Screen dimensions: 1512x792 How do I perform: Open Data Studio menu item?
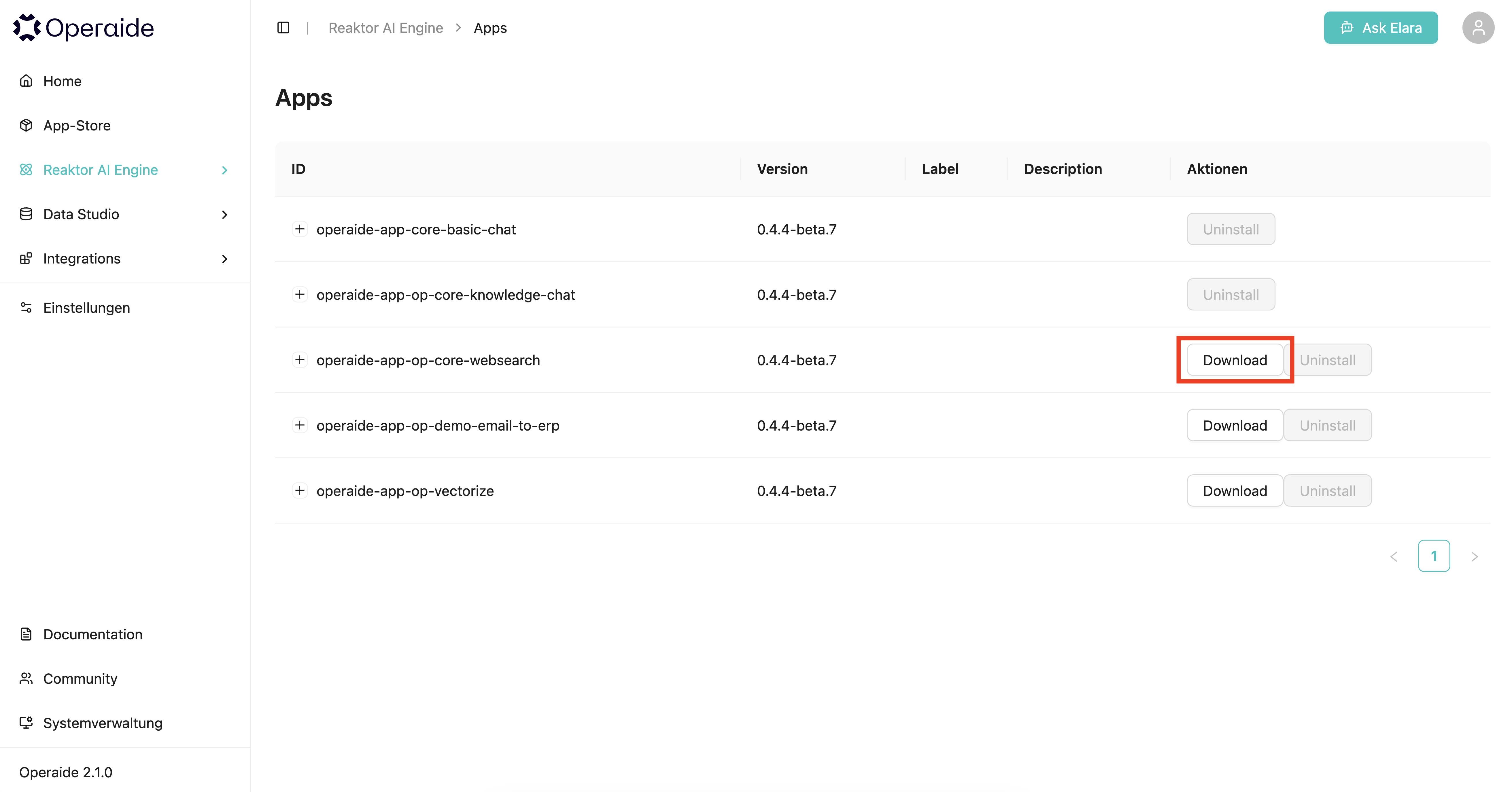pos(124,214)
